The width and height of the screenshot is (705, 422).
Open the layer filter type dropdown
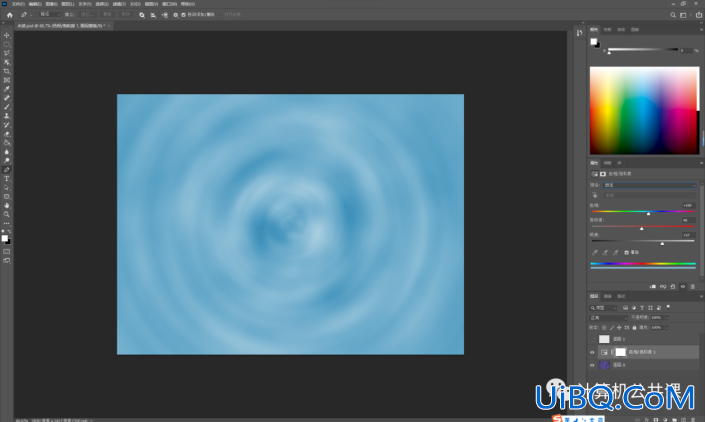603,308
